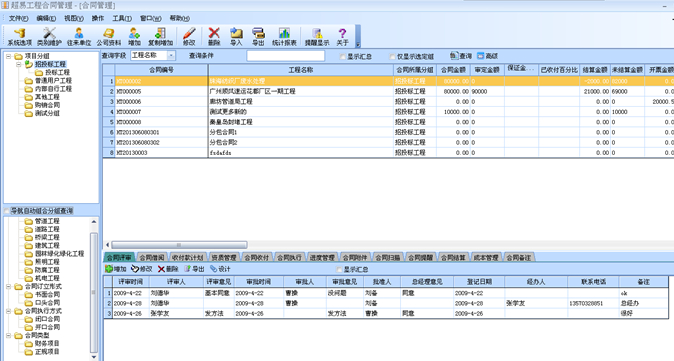Collapse the 合同订立形式 tree node
This screenshot has width=674, height=361.
[x=8, y=286]
